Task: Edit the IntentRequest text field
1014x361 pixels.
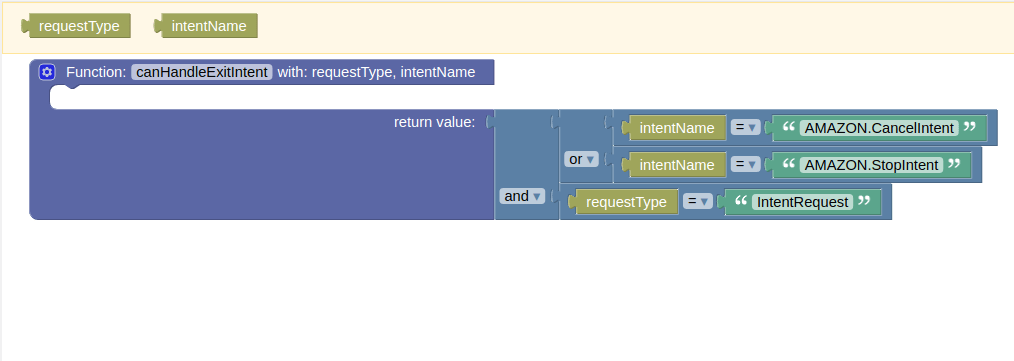Action: 803,202
